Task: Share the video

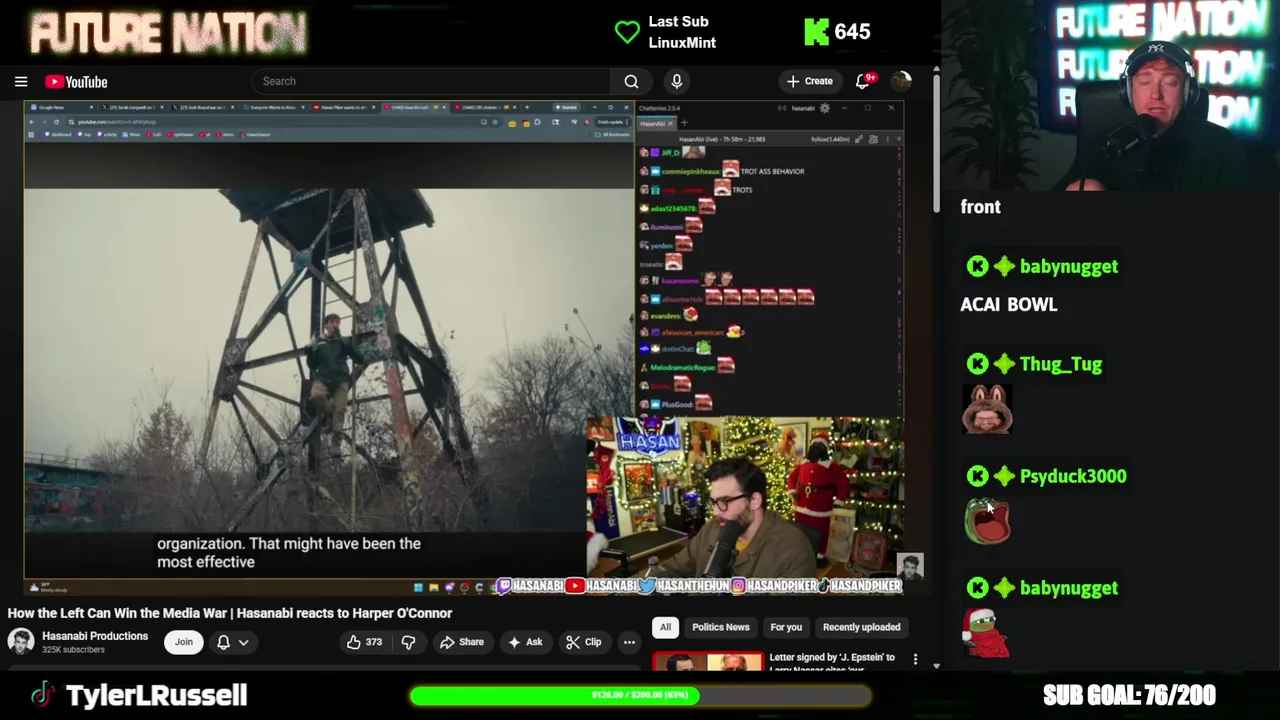Action: coord(462,642)
